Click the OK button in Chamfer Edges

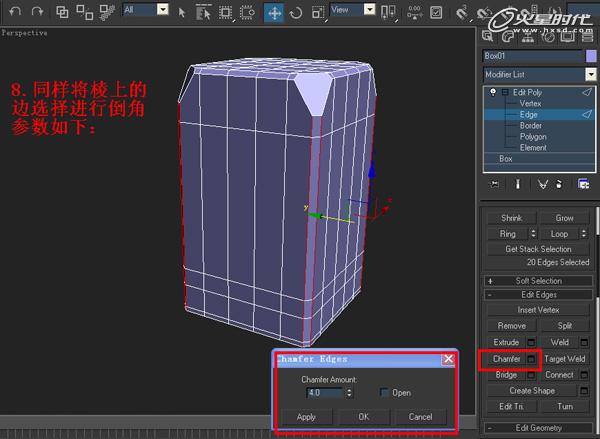(364, 417)
